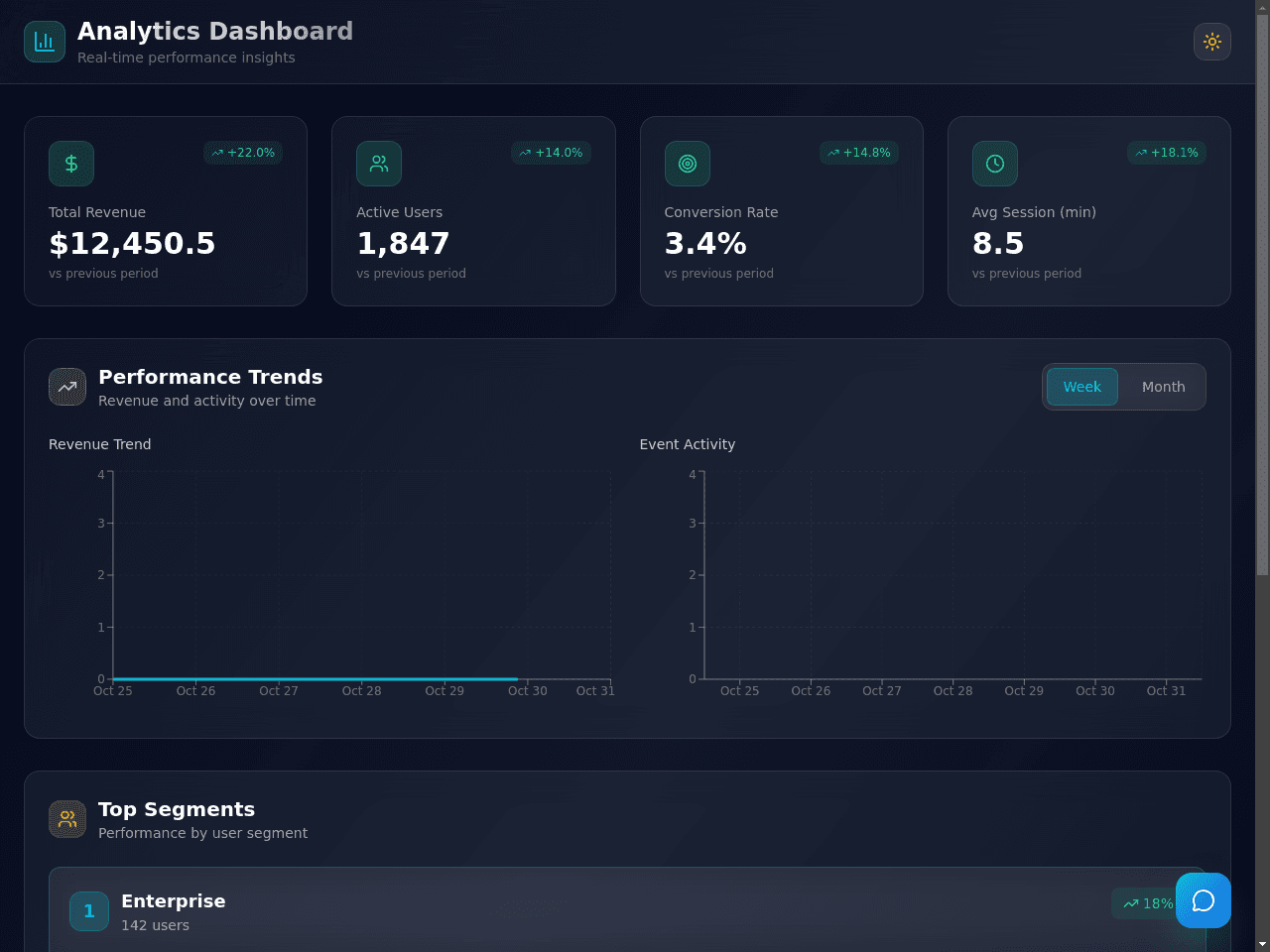This screenshot has width=1270, height=952.
Task: Click the vertical page scrollbar thumb
Action: coord(1262,295)
